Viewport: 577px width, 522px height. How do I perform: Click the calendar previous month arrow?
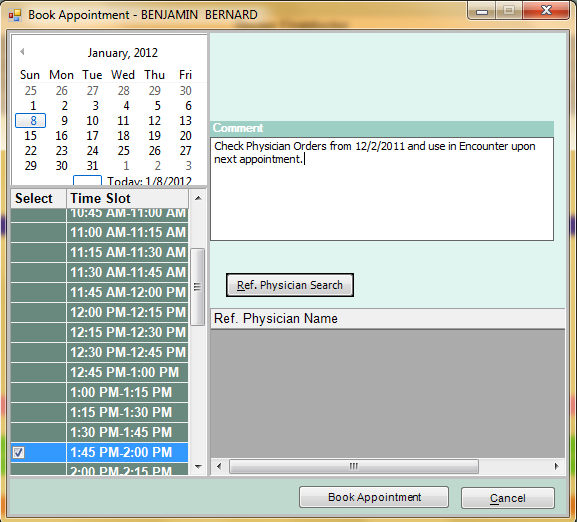click(22, 52)
